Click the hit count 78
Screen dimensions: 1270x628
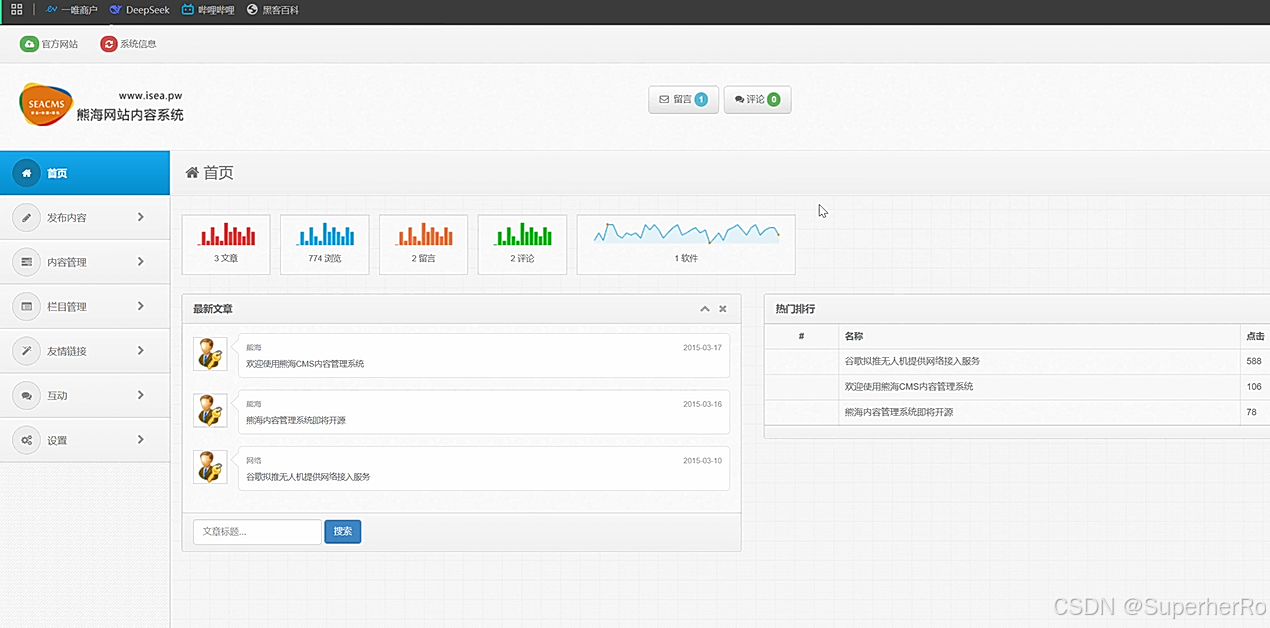click(x=1251, y=412)
